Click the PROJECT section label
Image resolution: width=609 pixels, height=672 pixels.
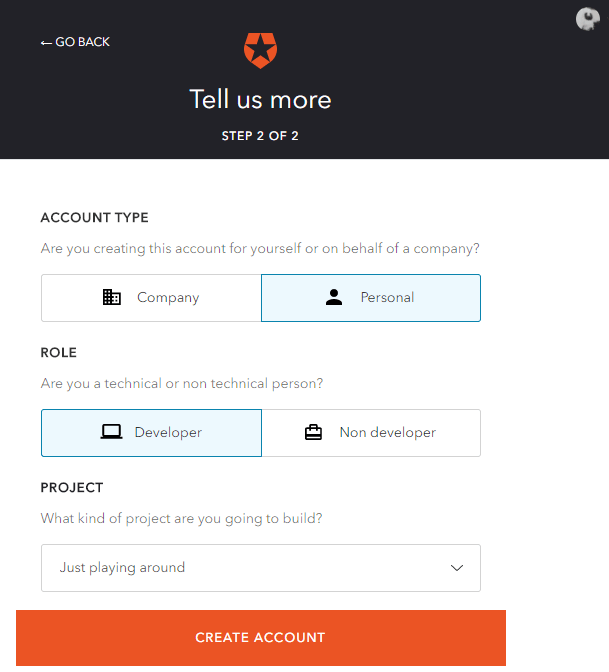[x=72, y=488]
